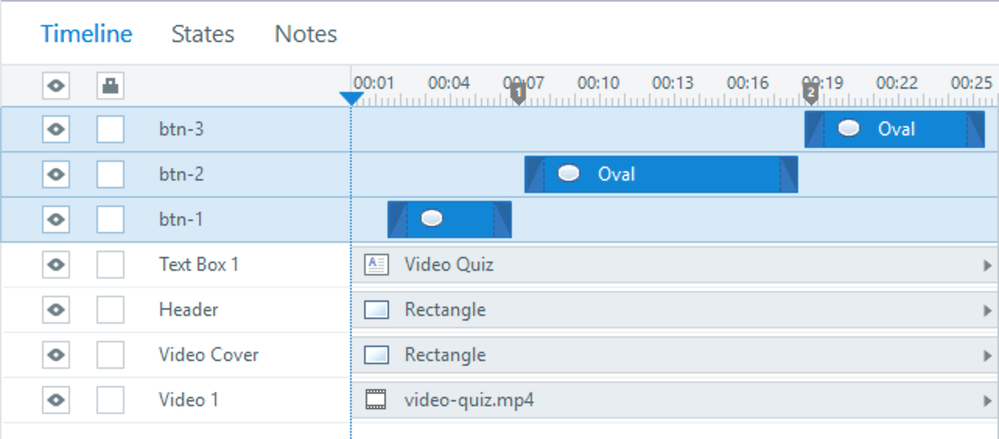999x439 pixels.
Task: Expand the Video Quiz track end arrow
Action: (988, 266)
